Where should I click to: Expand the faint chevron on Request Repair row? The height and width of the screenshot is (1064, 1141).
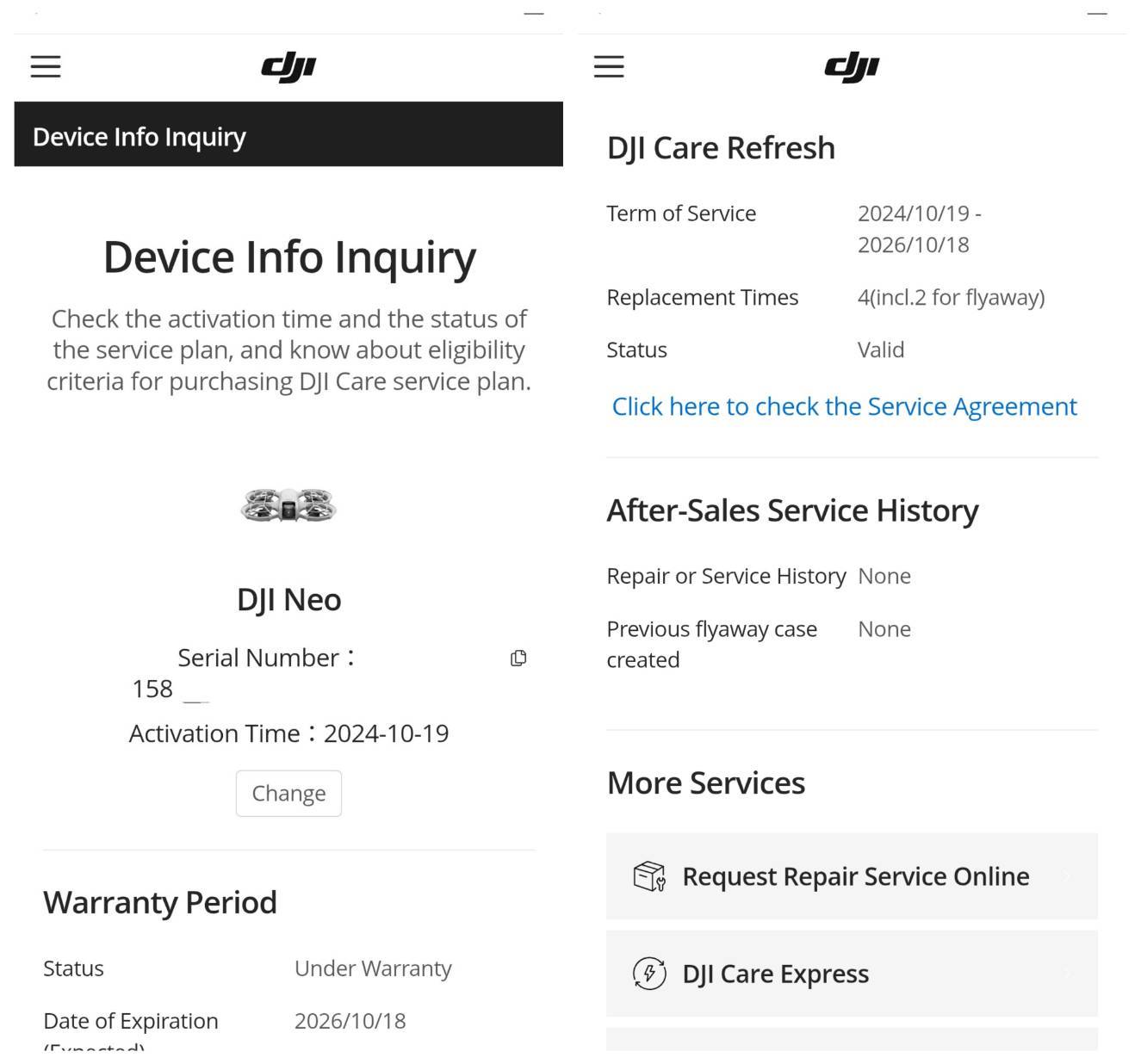click(x=1068, y=876)
